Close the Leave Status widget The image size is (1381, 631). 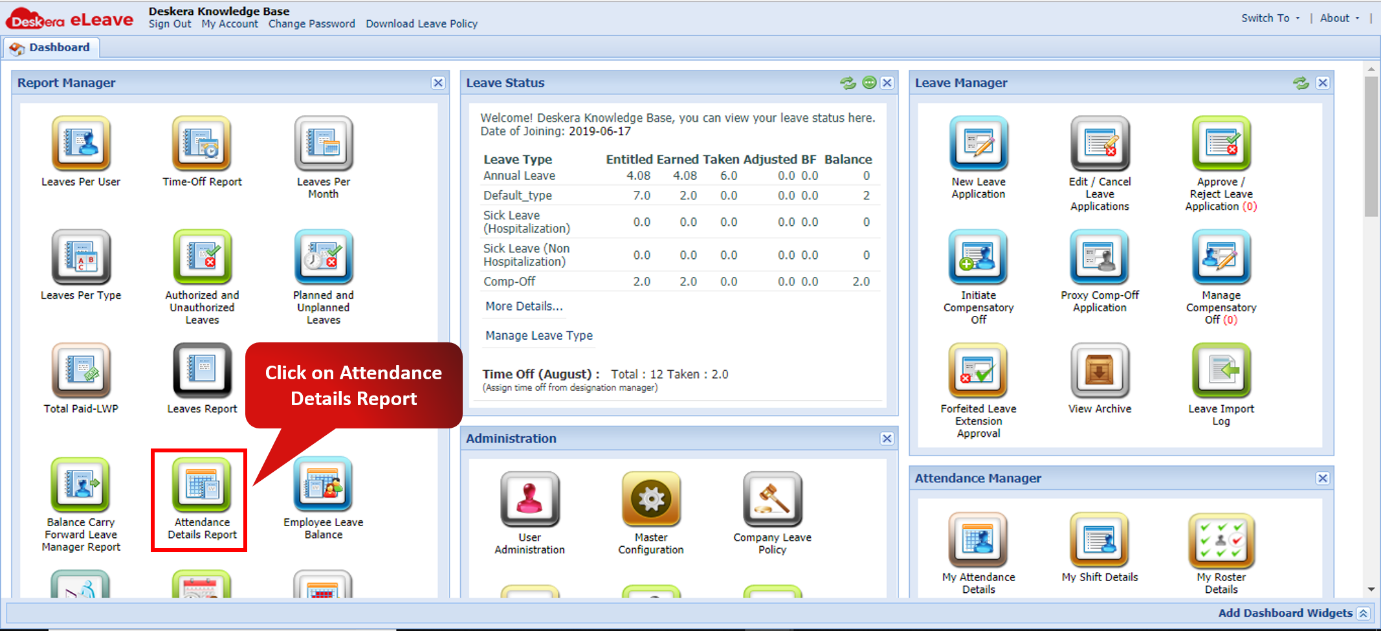tap(887, 83)
